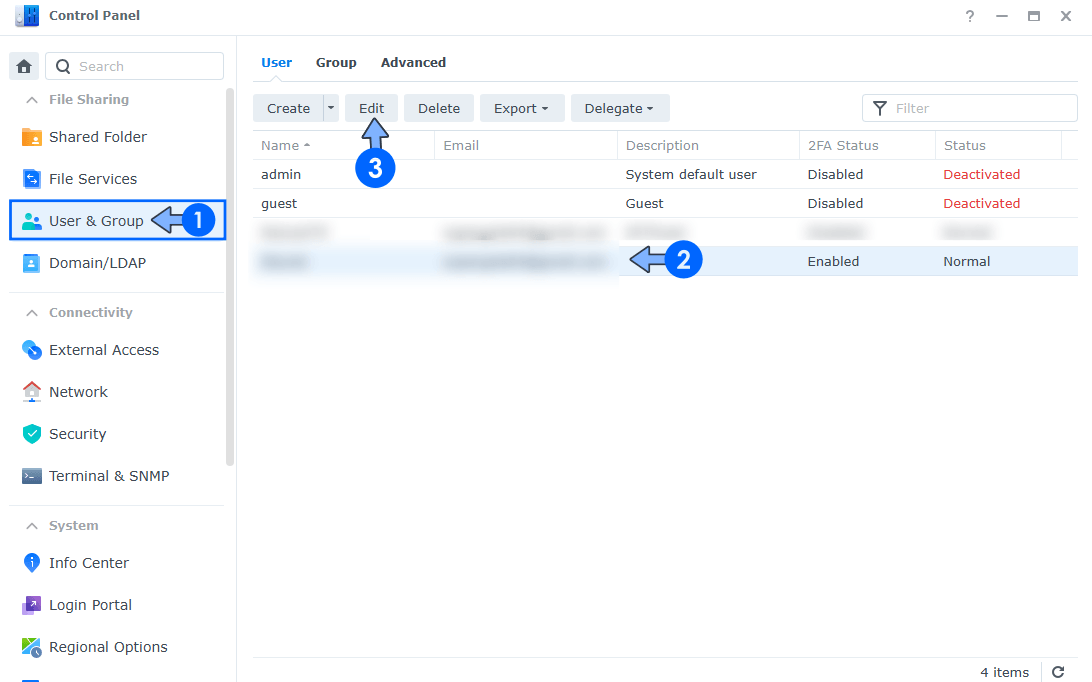Open Login Portal page
Viewport: 1092px width, 682px height.
[117, 605]
